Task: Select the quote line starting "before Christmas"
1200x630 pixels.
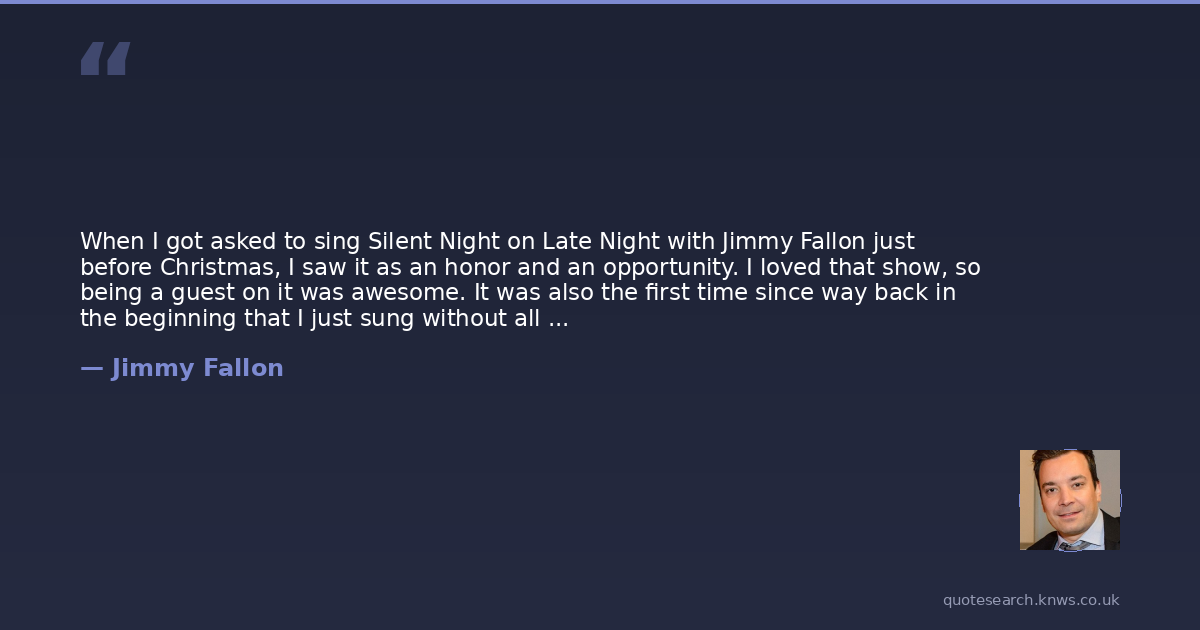Action: 530,268
